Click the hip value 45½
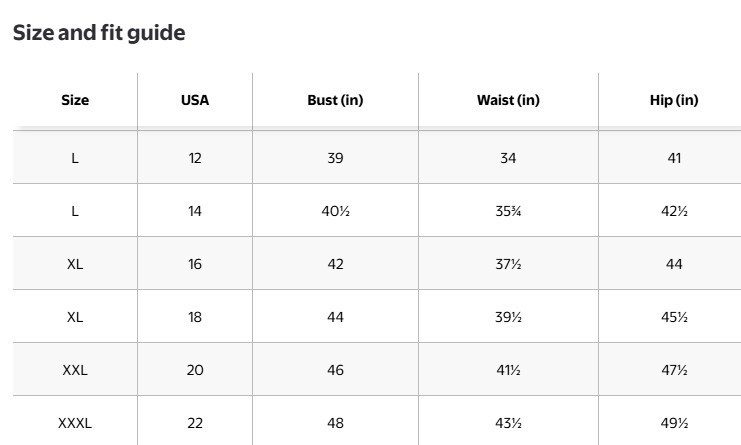The image size is (741, 445). tap(674, 317)
